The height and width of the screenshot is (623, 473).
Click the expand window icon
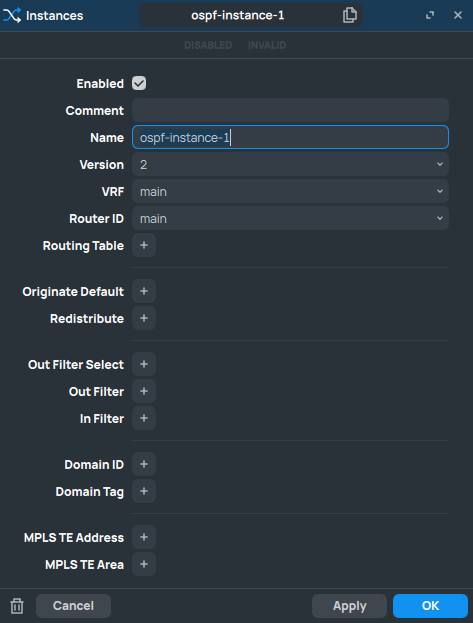[x=430, y=15]
